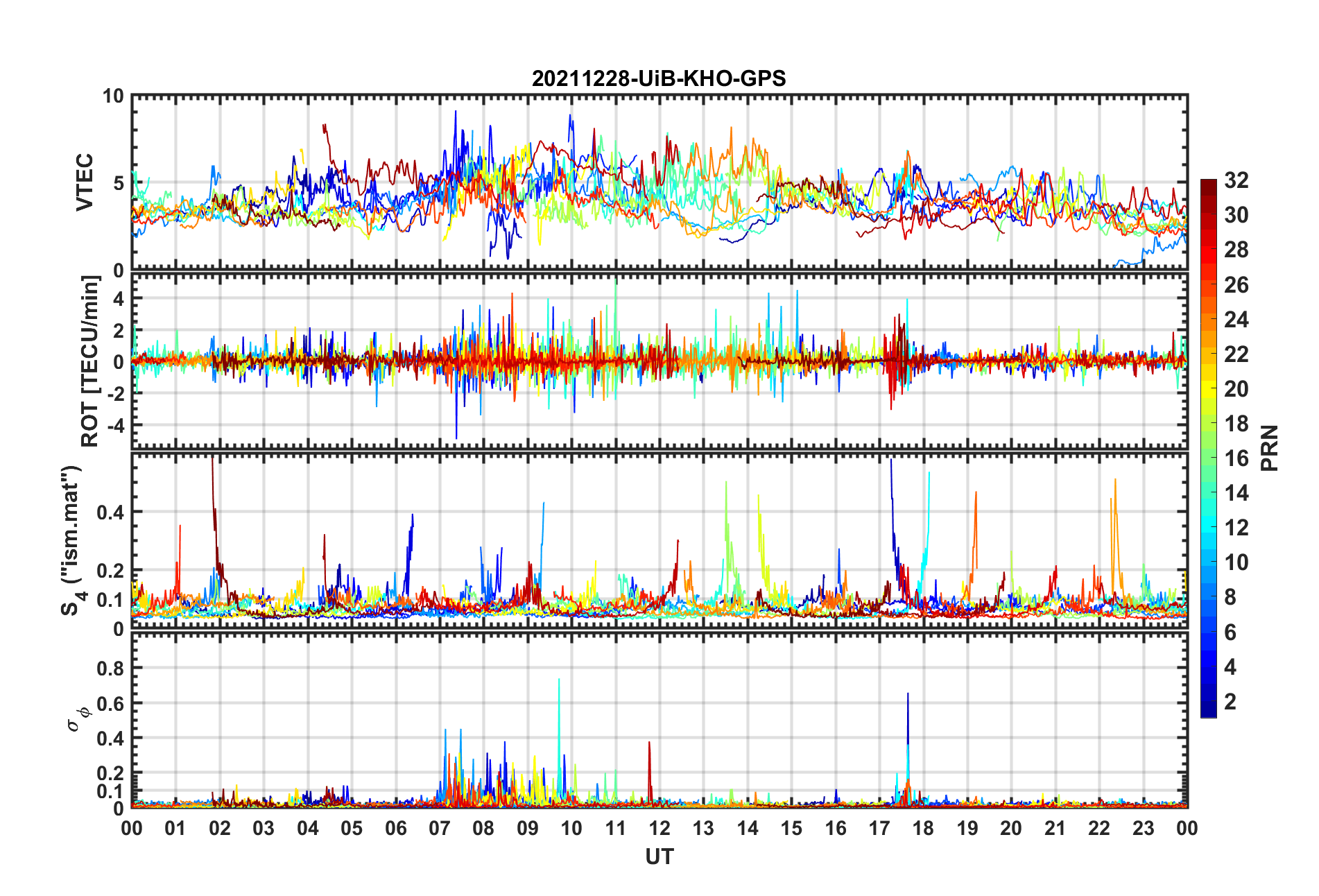
Task: Click the PRN colorbar gradient
Action: pos(1209,449)
